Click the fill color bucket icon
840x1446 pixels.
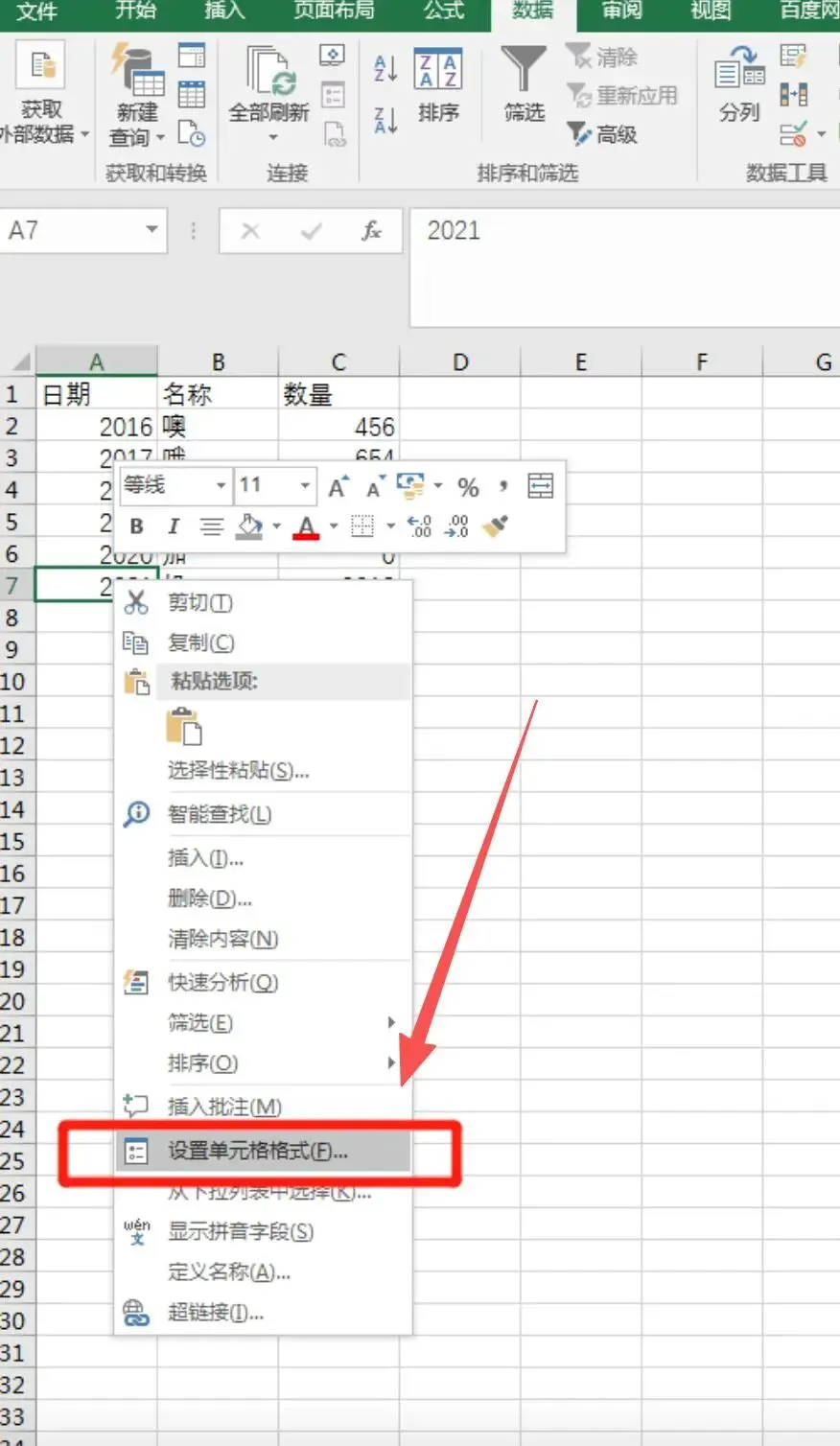[x=249, y=525]
